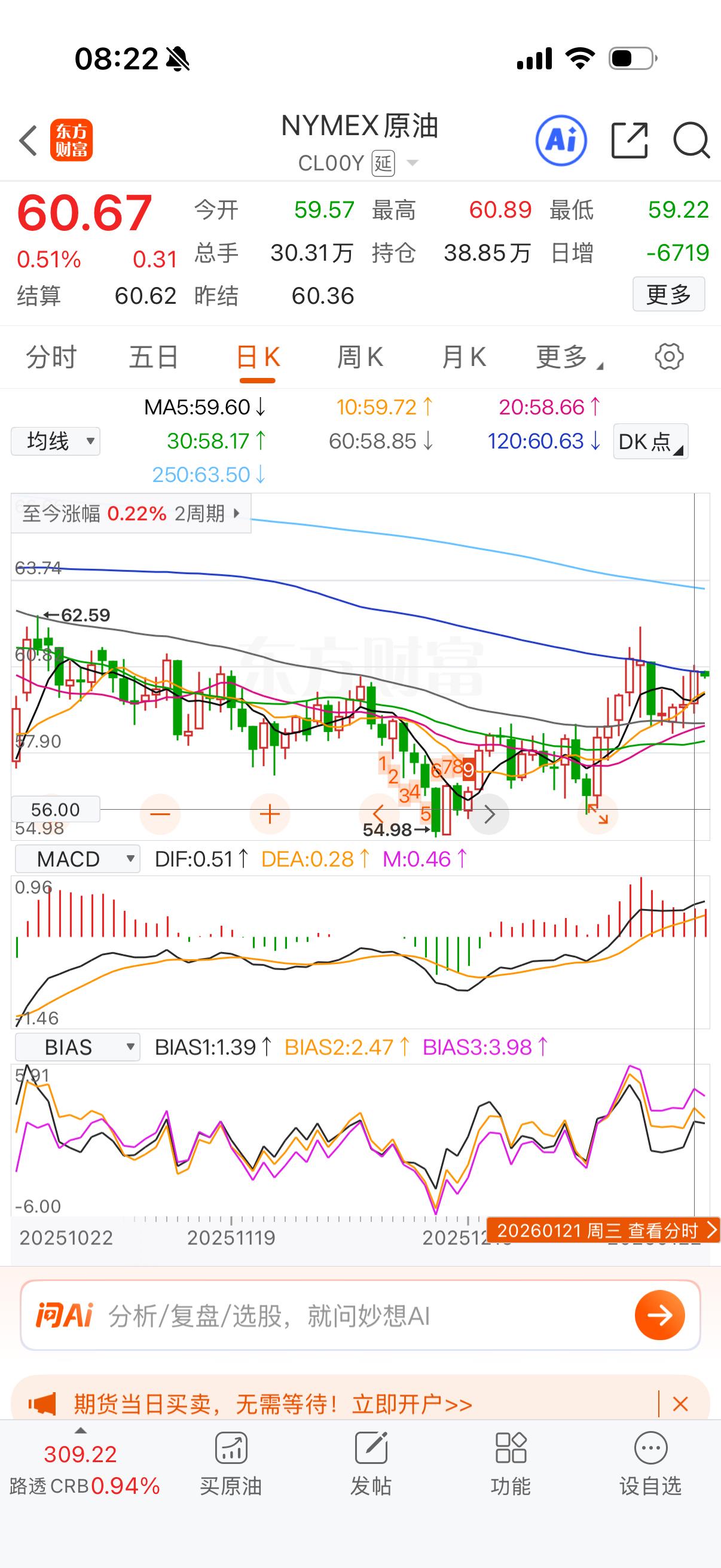Tap the 更多 quote details button

pyautogui.click(x=668, y=294)
